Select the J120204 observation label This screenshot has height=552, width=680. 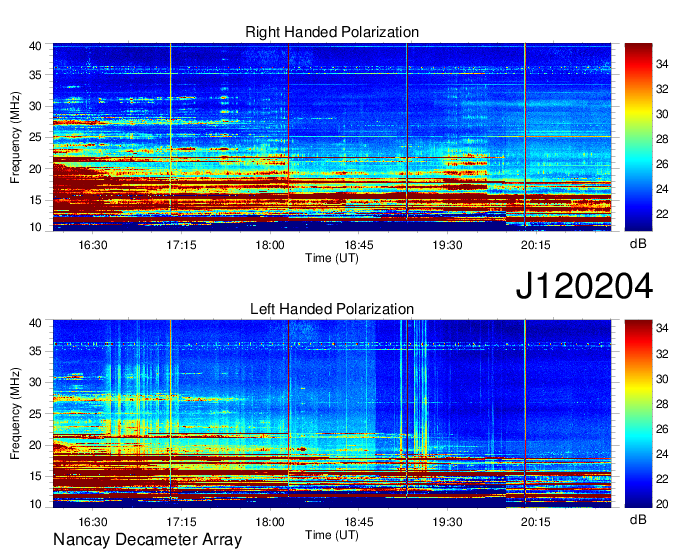tap(584, 286)
